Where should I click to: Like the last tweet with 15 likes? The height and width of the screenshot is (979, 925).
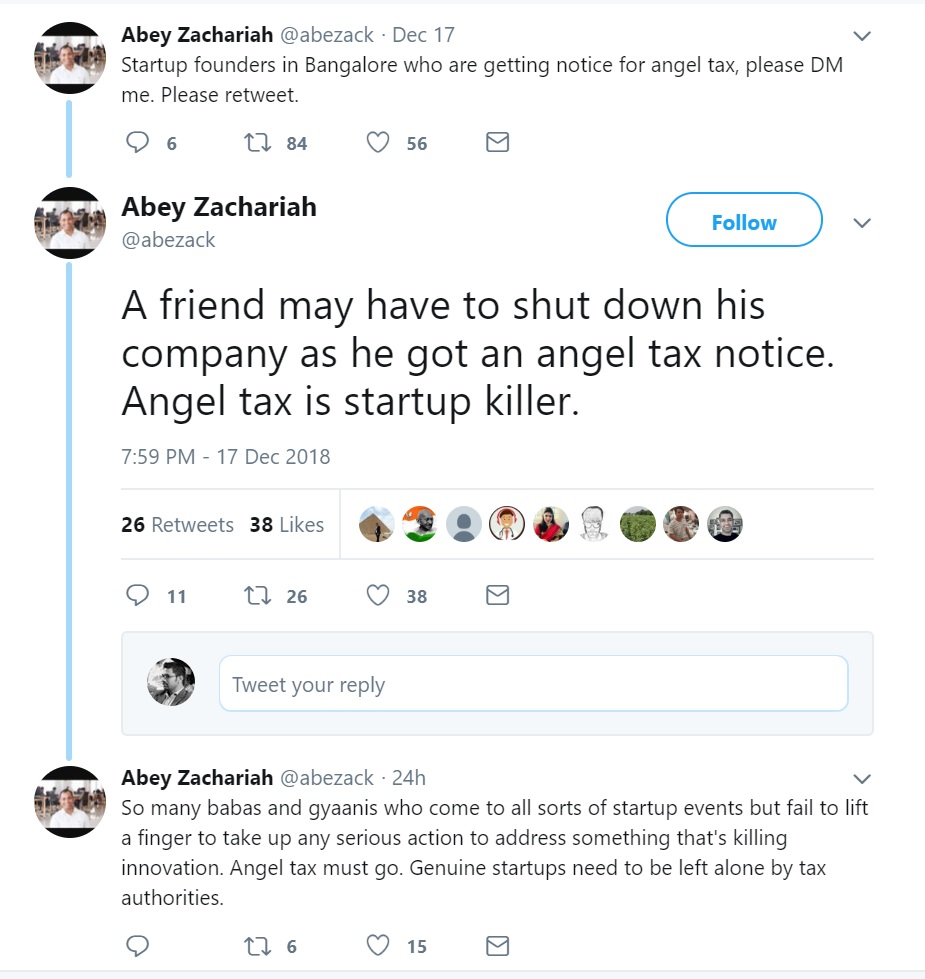point(378,946)
